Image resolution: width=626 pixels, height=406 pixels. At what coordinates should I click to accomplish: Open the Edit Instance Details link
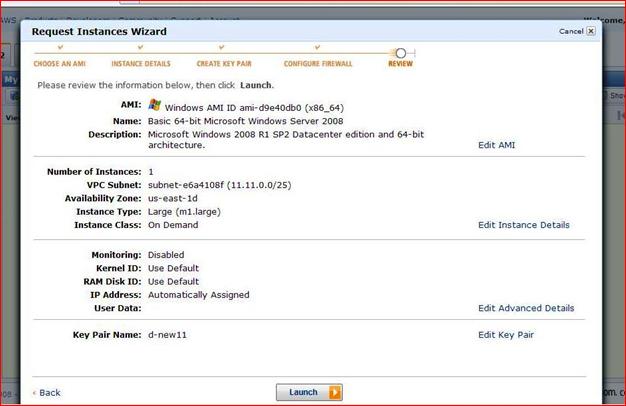524,225
